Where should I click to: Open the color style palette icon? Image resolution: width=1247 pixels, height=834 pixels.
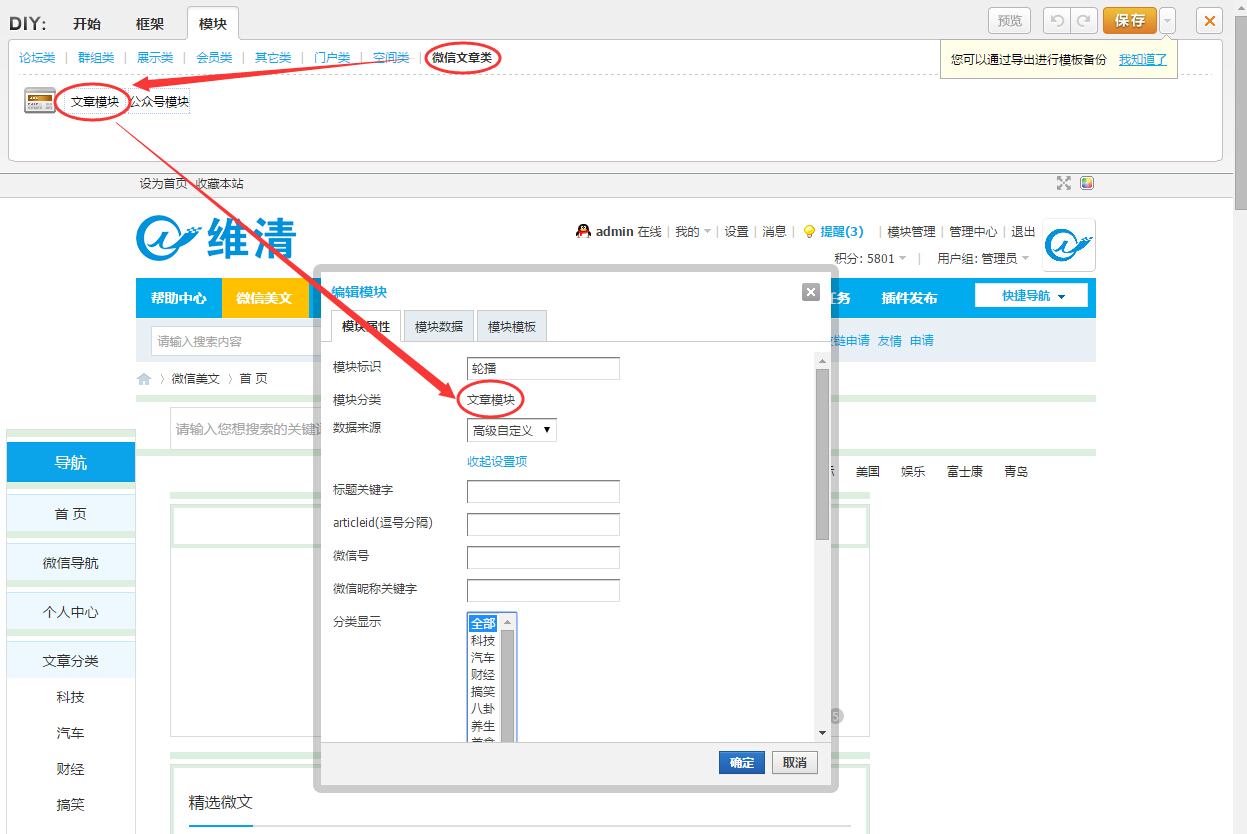(1087, 183)
